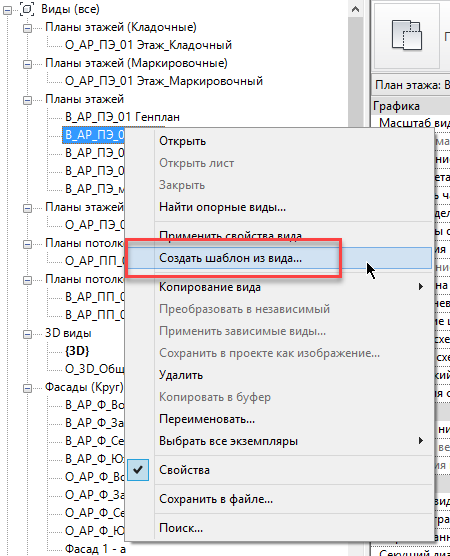Collapse Планы этажей (Кладочные) group
This screenshot has height=556, width=450.
tap(27, 28)
